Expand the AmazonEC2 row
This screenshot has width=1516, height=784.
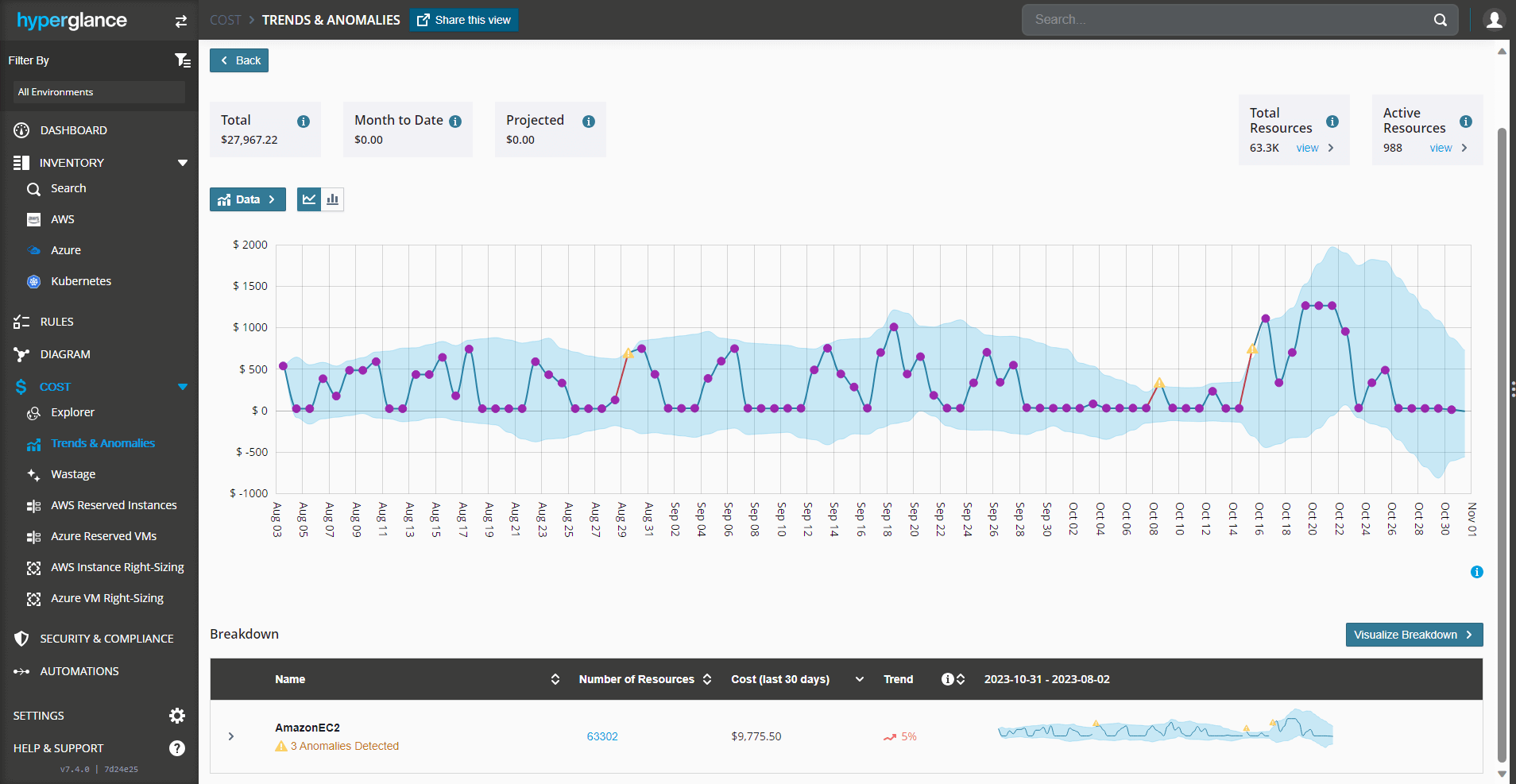pyautogui.click(x=231, y=736)
